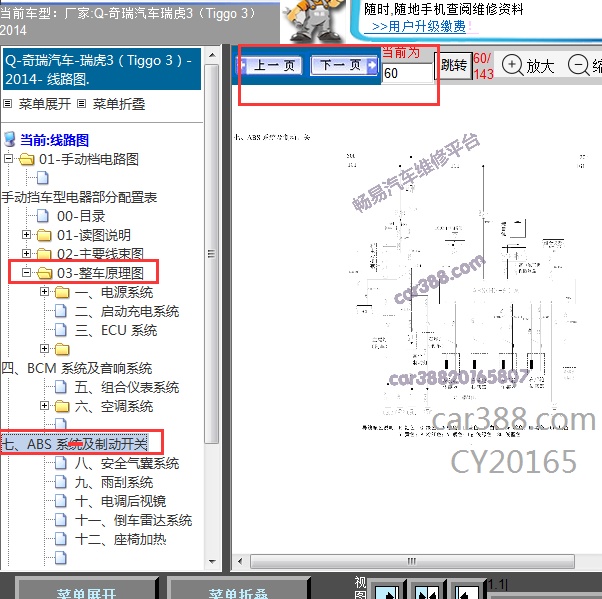Image resolution: width=602 pixels, height=599 pixels.
Task: Click the tree panel scroll up arrow
Action: point(212,56)
